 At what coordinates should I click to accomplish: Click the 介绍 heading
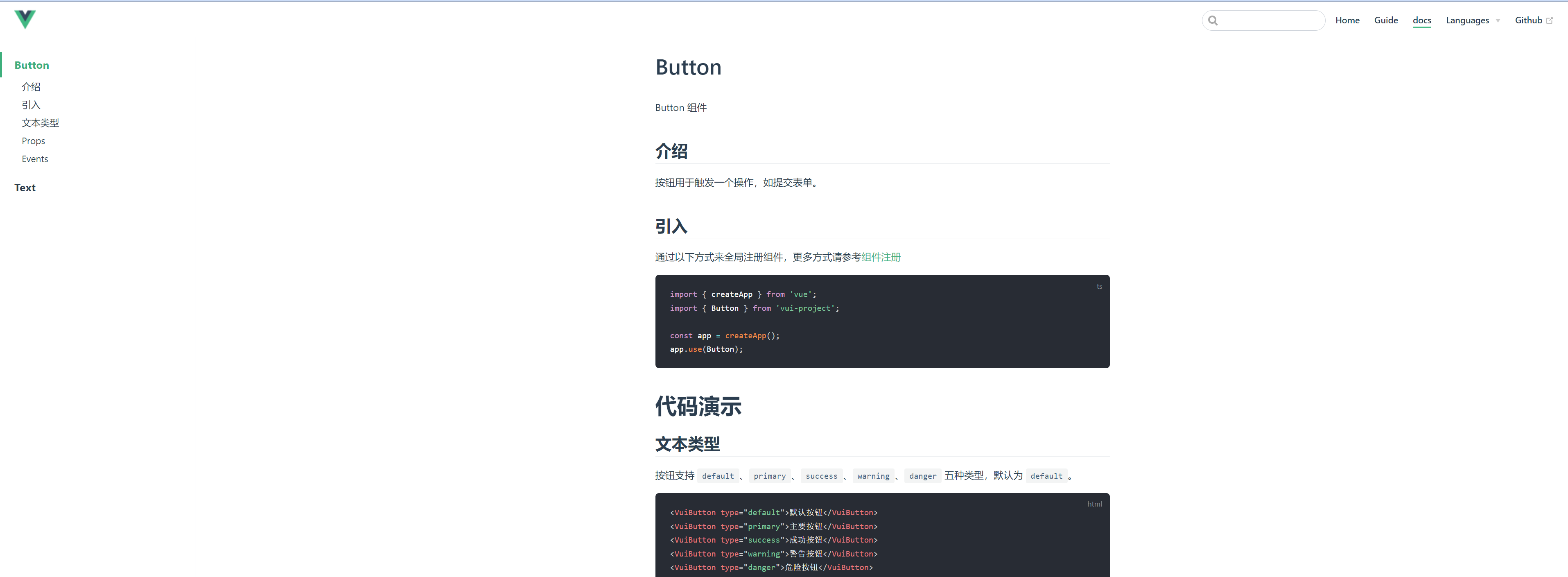click(x=671, y=151)
